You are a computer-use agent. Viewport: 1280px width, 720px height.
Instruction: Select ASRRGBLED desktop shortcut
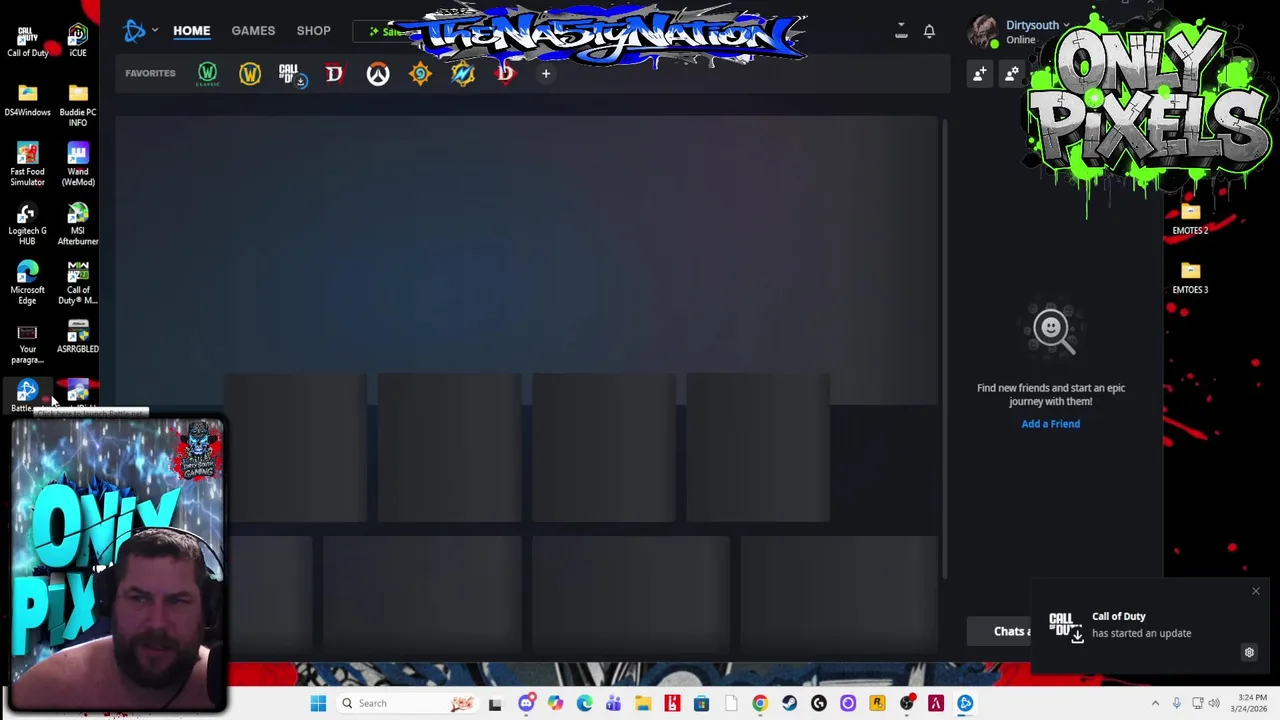point(78,337)
